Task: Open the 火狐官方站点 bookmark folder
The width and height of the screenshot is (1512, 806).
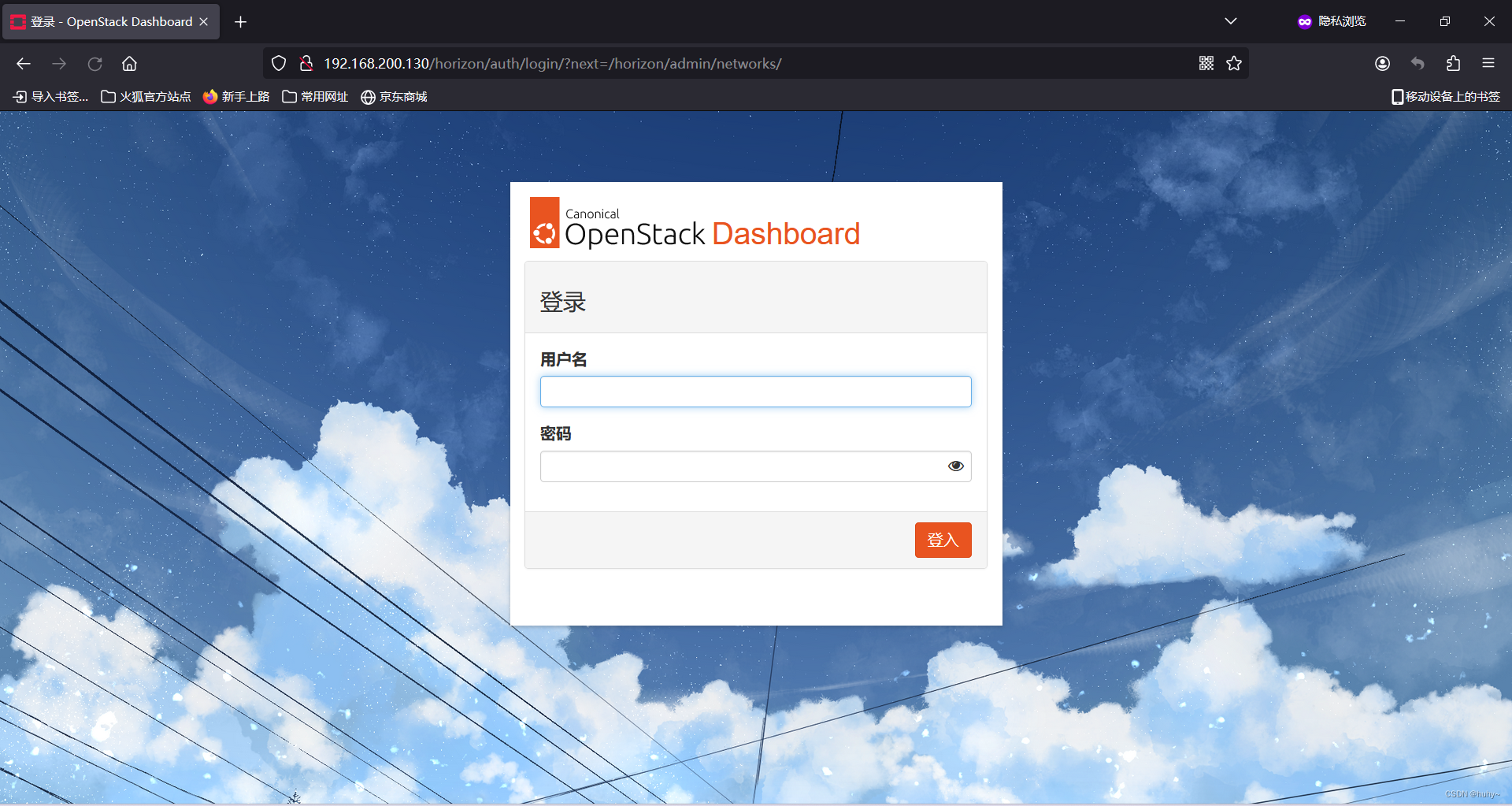Action: pos(146,97)
